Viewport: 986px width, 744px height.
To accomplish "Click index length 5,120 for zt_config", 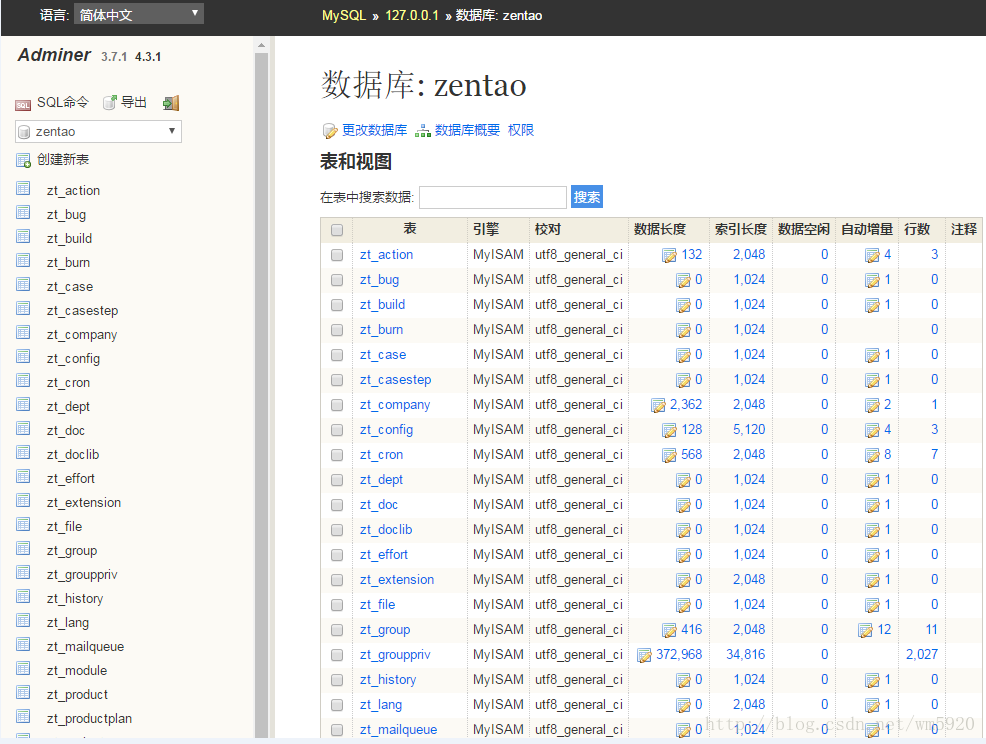I will click(x=749, y=430).
